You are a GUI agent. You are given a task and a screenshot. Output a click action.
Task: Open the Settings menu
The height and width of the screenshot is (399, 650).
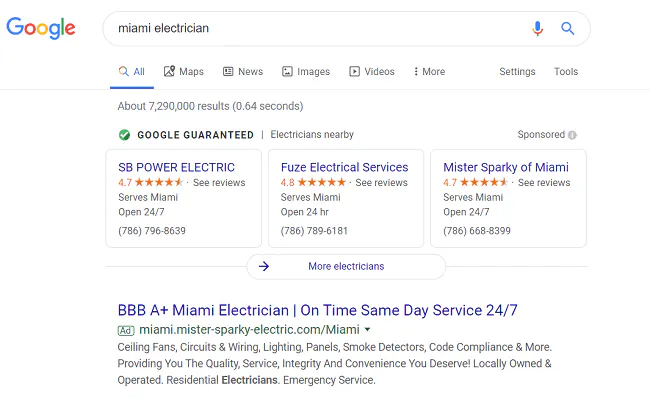[x=517, y=71]
